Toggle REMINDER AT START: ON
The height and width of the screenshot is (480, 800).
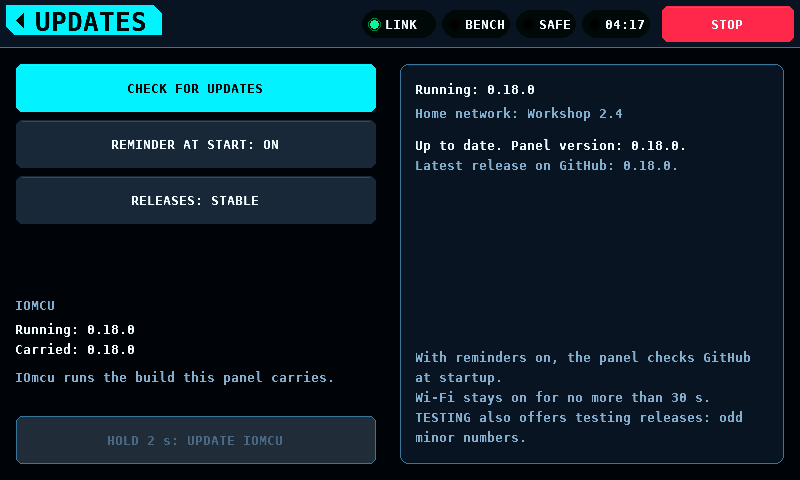(x=196, y=144)
